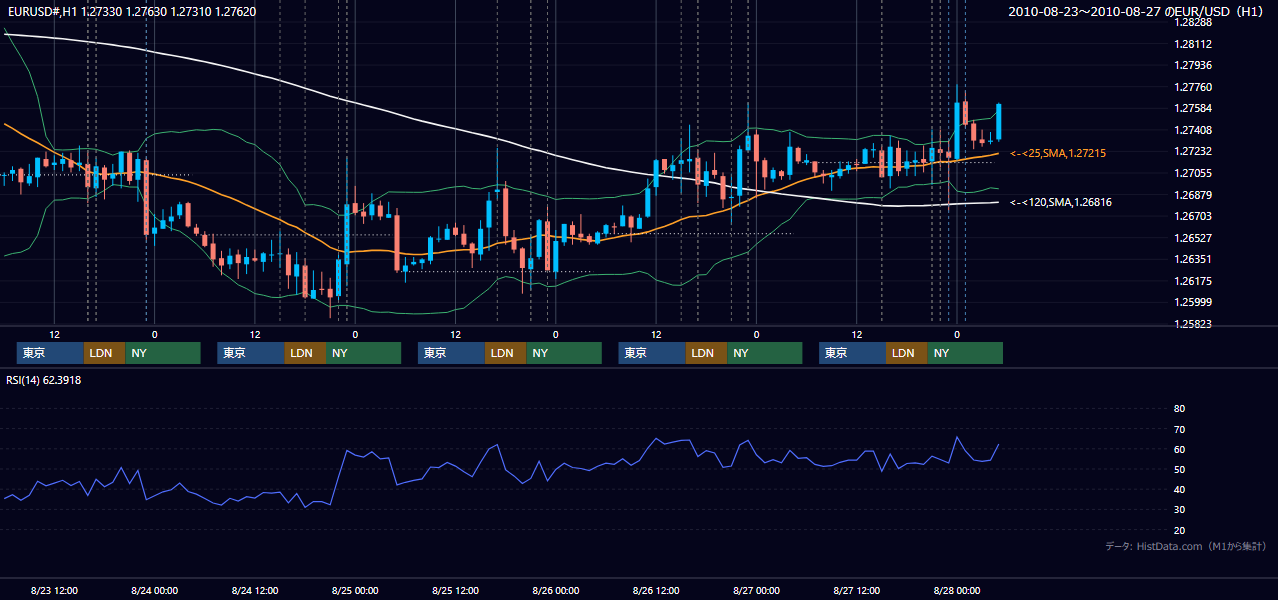Click the RSI(14) 62.3918 indicator label
Image resolution: width=1278 pixels, height=600 pixels.
[44, 380]
